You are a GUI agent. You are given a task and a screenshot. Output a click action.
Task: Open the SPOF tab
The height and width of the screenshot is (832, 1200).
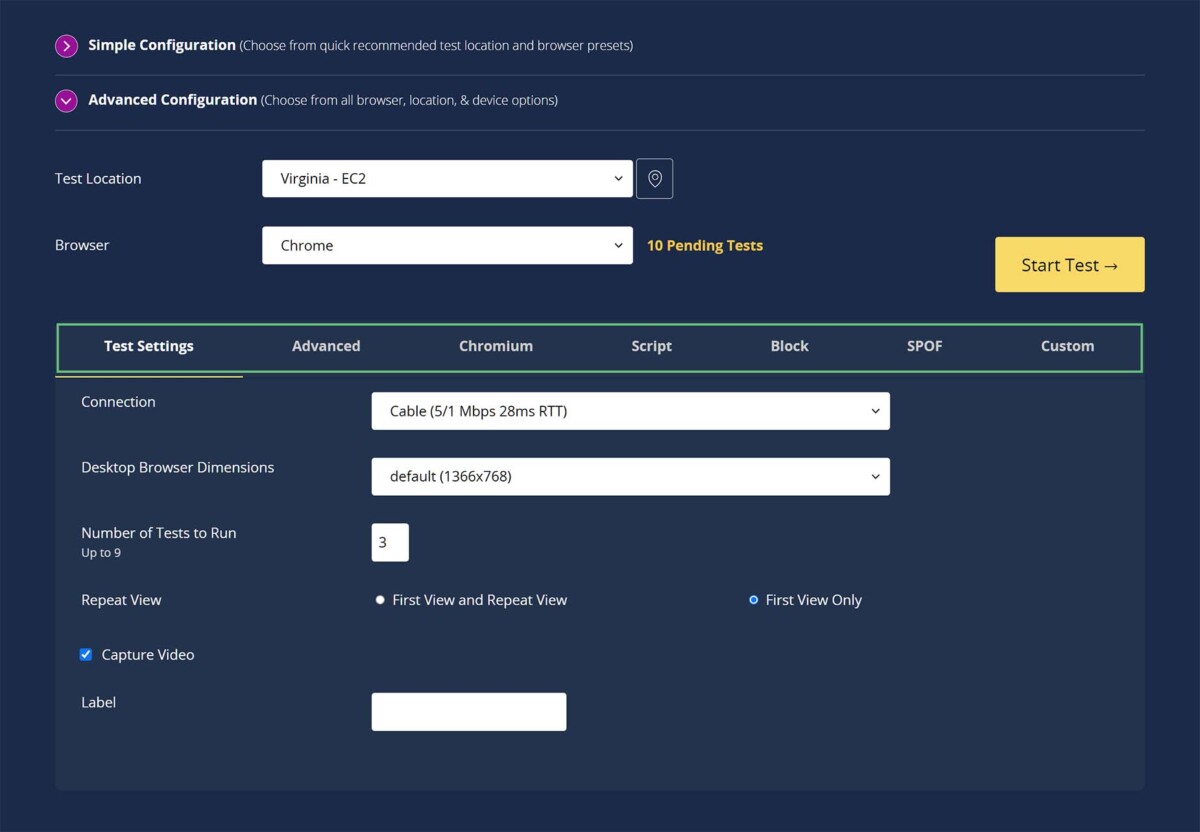tap(924, 346)
